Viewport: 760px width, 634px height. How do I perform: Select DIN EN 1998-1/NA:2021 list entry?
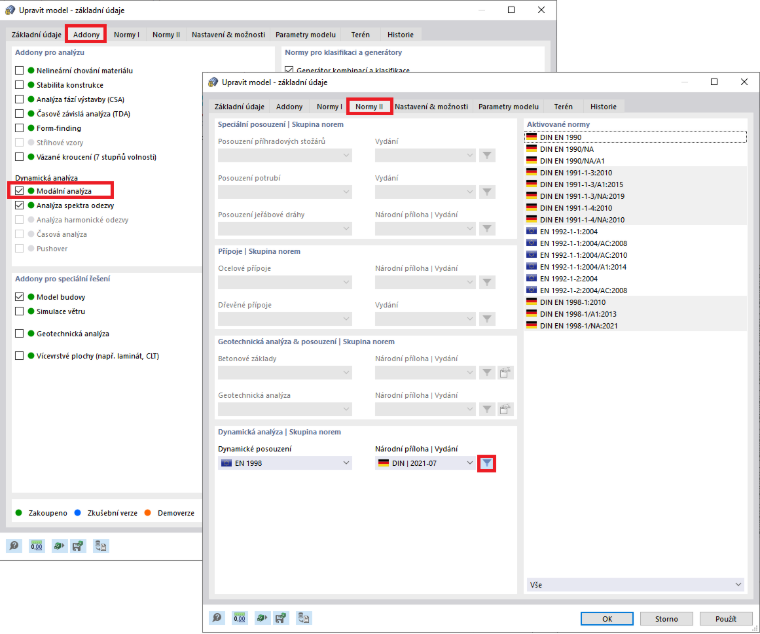pos(635,325)
